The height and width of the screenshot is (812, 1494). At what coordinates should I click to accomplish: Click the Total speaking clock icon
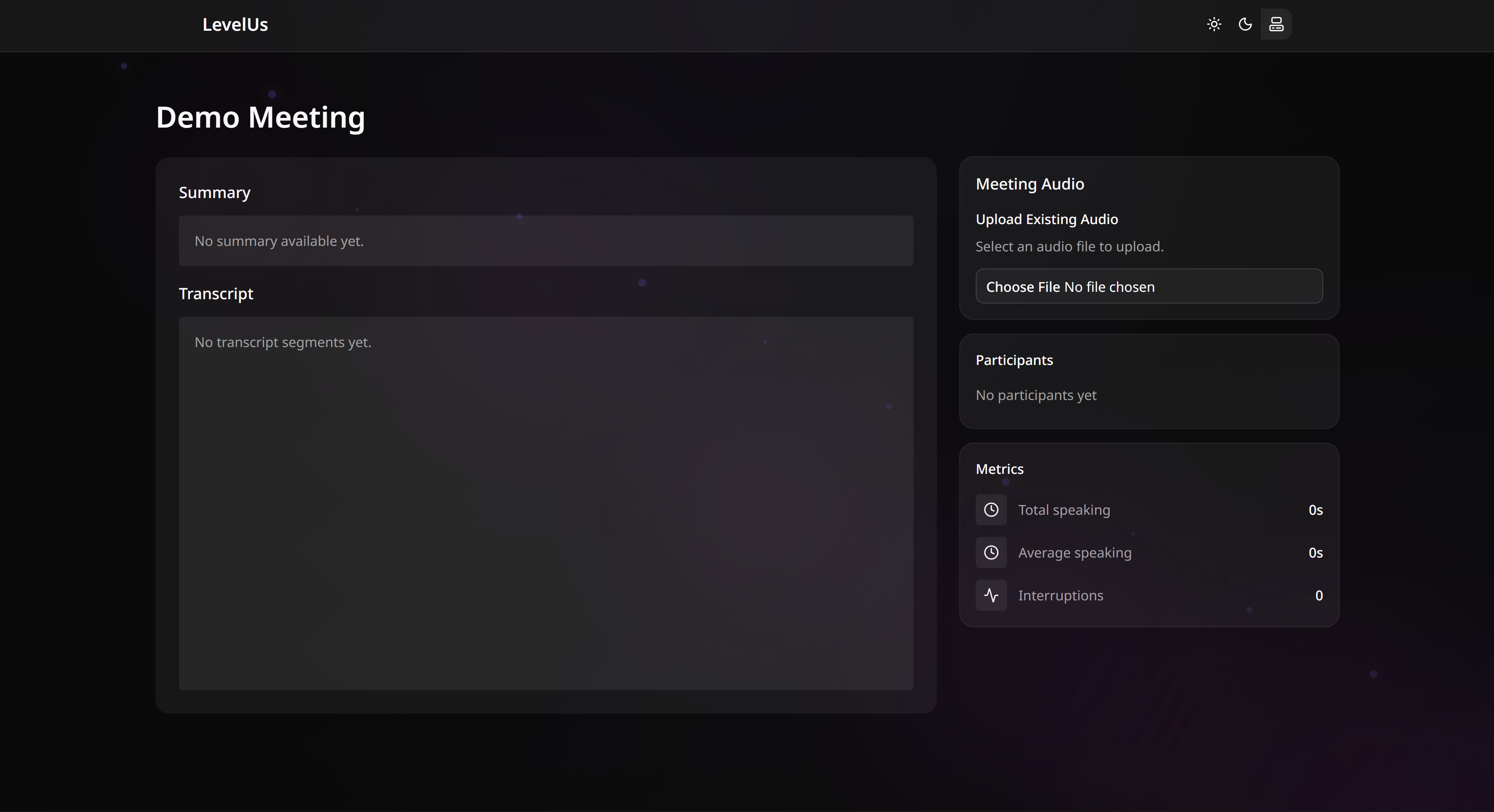(991, 510)
